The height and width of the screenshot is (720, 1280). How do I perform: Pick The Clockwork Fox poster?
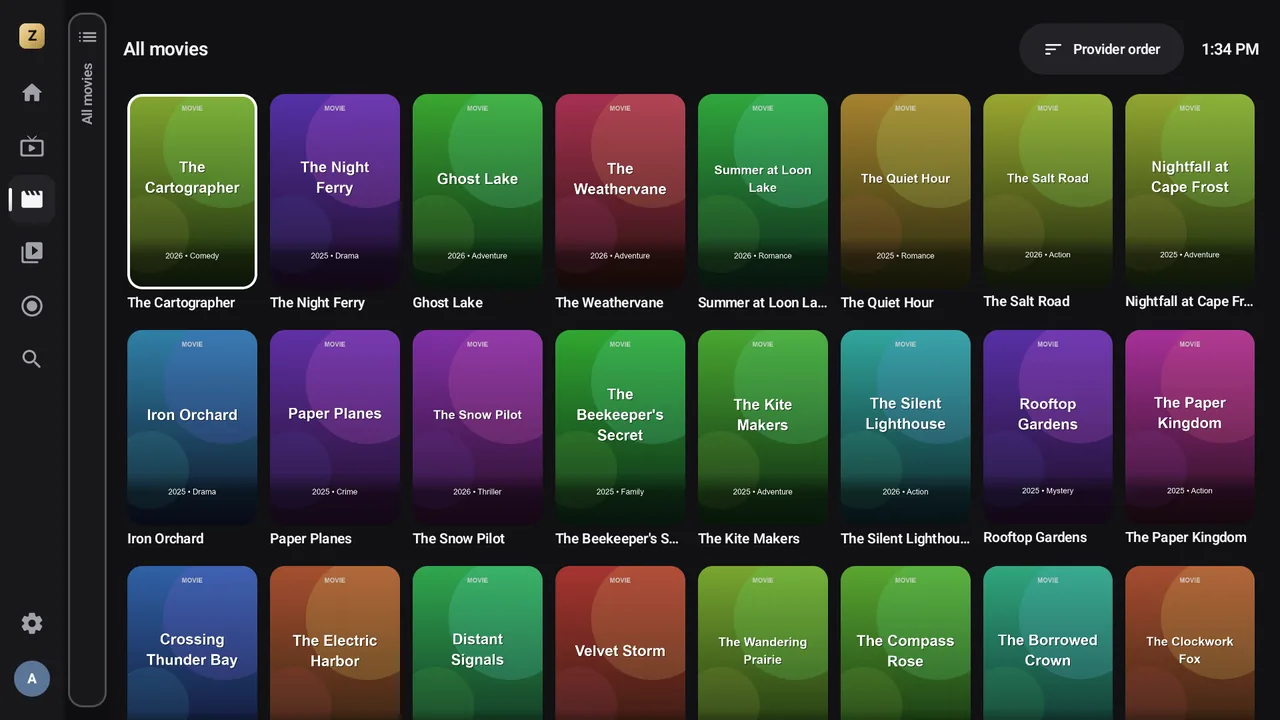click(x=1190, y=643)
